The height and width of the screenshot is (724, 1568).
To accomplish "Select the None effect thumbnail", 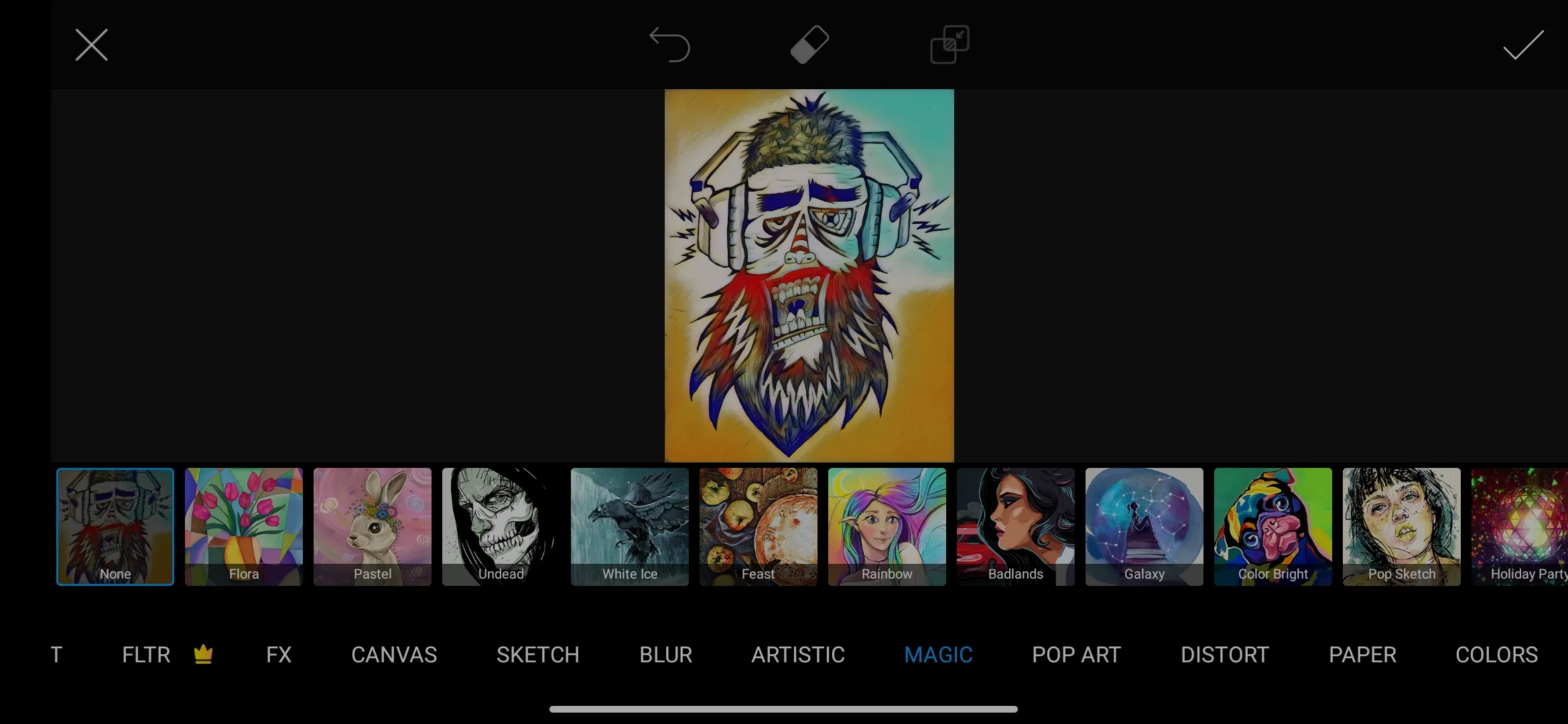I will coord(115,526).
